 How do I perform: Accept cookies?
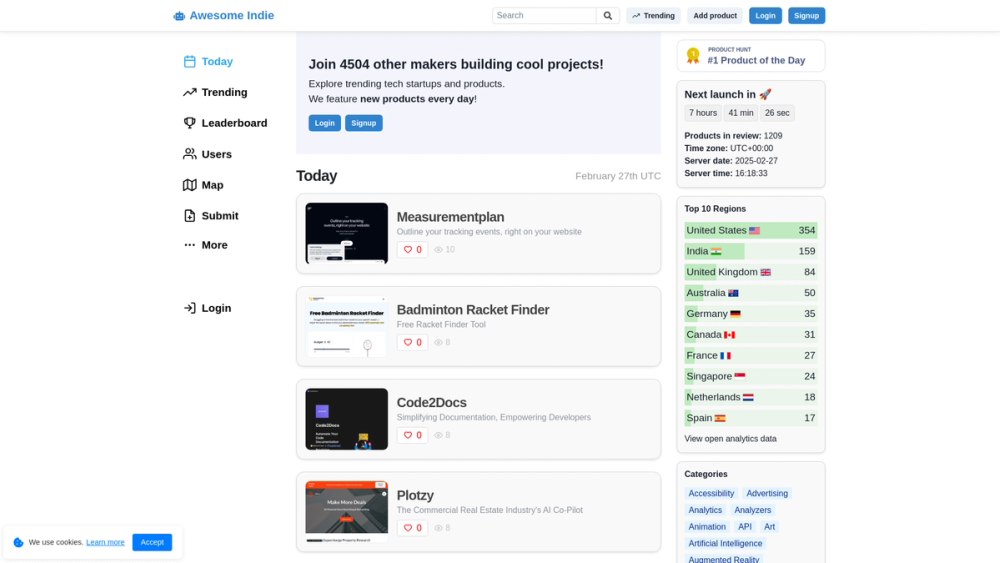(152, 542)
